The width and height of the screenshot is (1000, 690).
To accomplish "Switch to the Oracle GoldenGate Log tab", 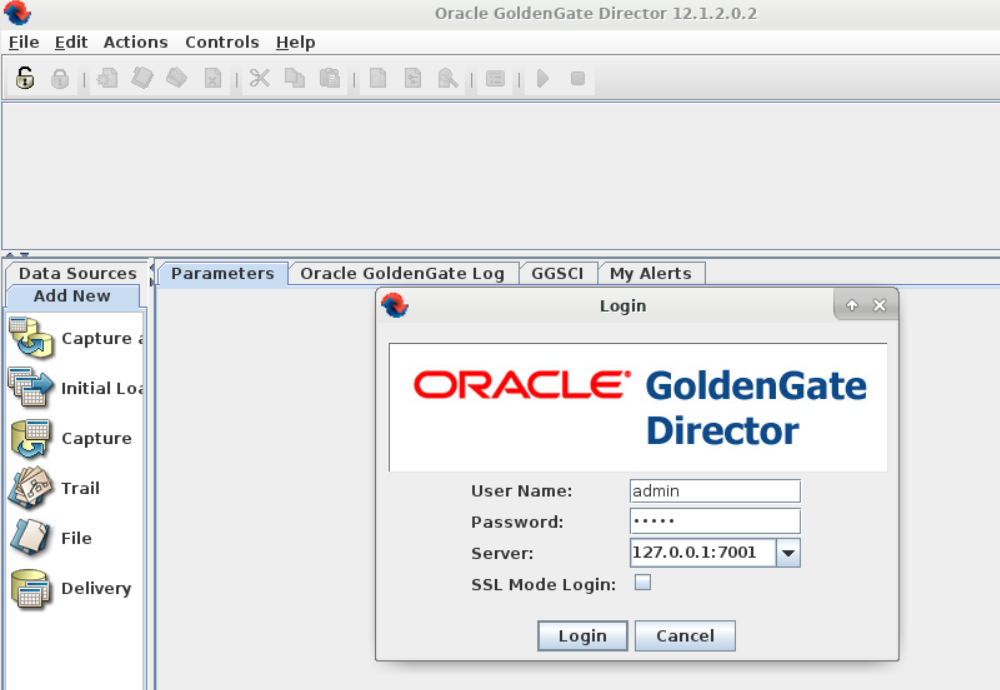I will (x=402, y=274).
